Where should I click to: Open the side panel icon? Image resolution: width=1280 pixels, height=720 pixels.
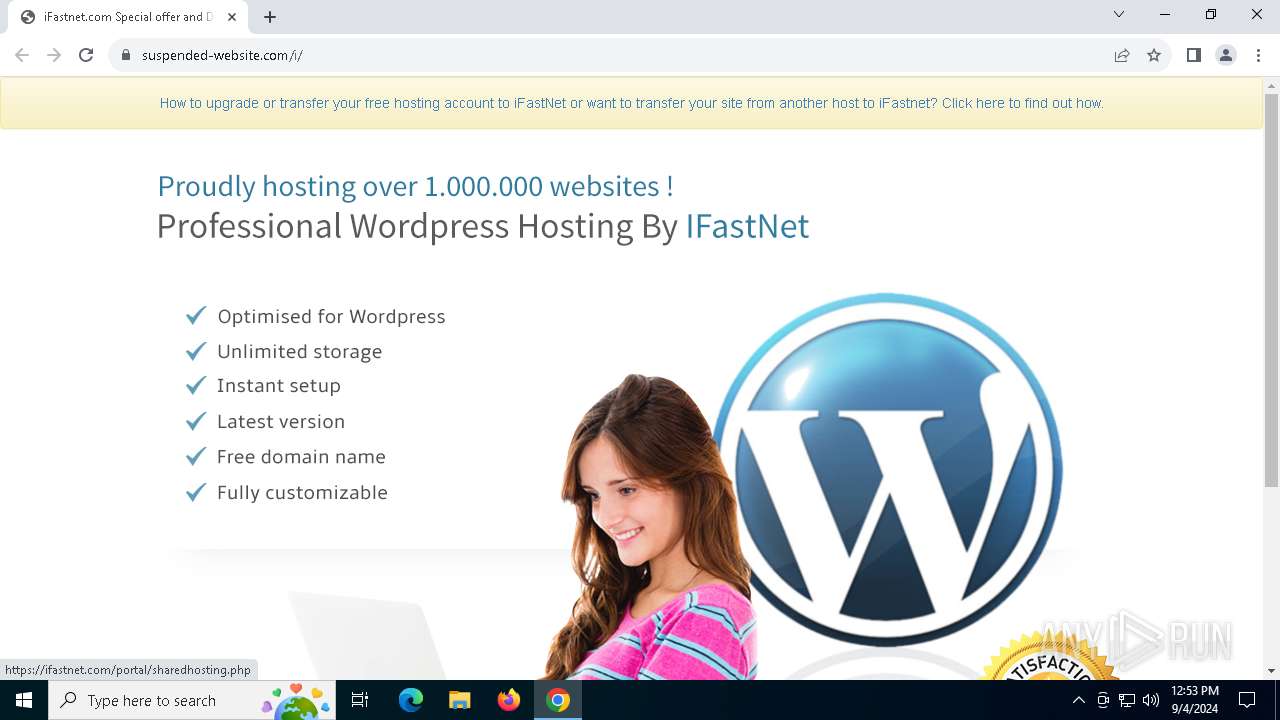1193,55
